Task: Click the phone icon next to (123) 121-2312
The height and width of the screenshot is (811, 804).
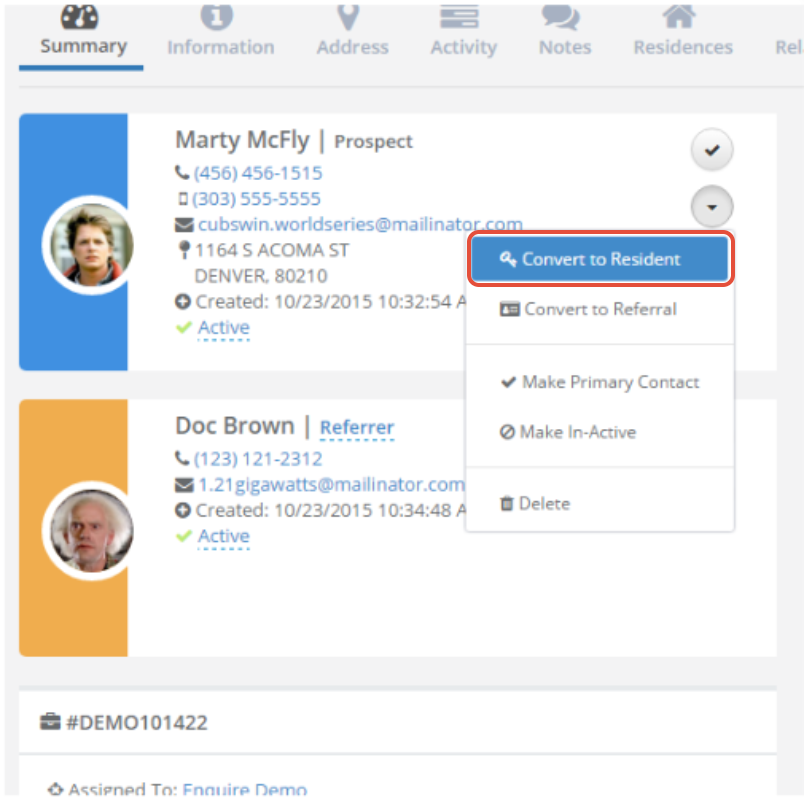Action: (182, 458)
